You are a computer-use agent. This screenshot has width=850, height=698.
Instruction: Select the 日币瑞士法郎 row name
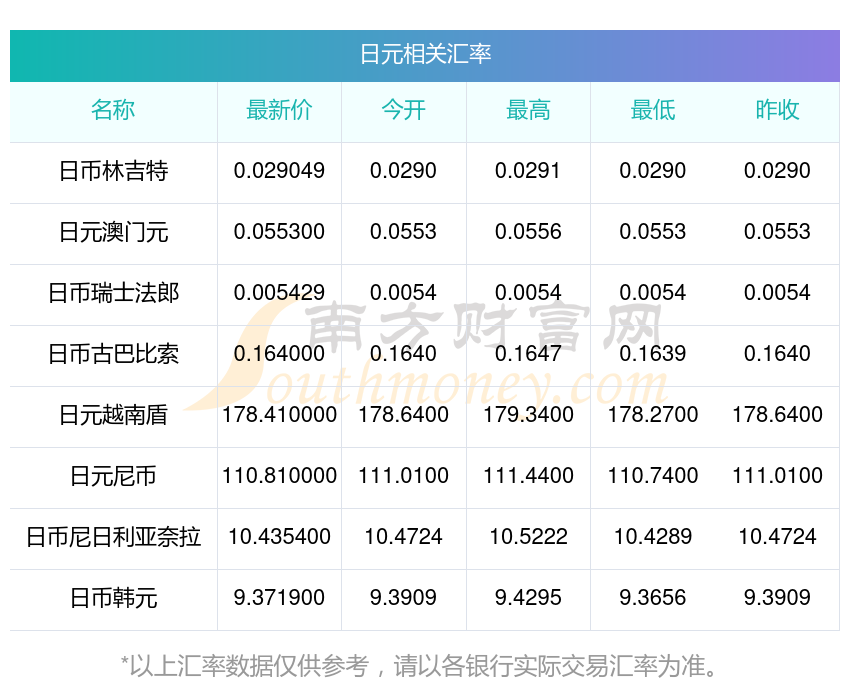pyautogui.click(x=113, y=293)
